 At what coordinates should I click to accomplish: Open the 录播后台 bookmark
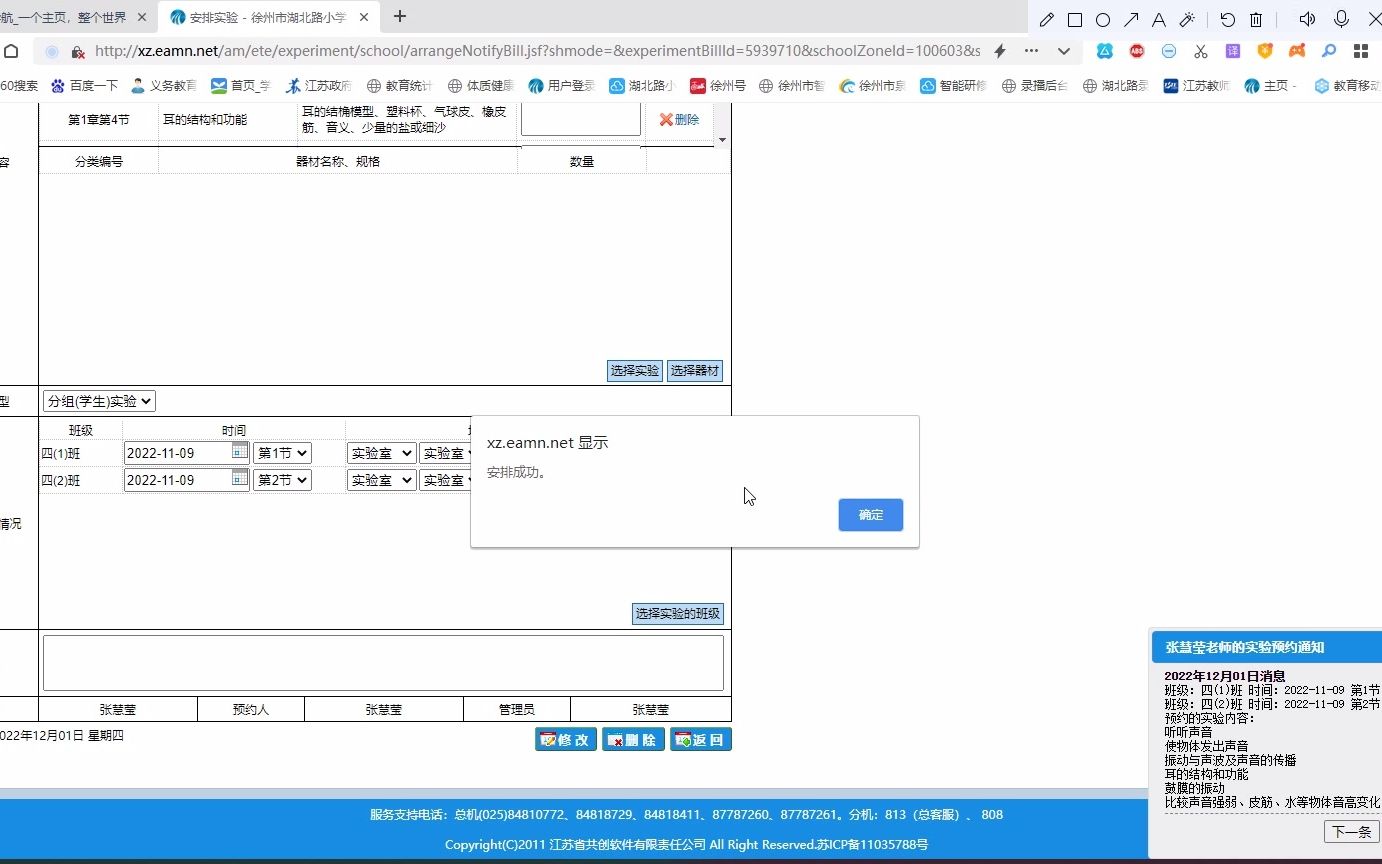(x=1035, y=86)
